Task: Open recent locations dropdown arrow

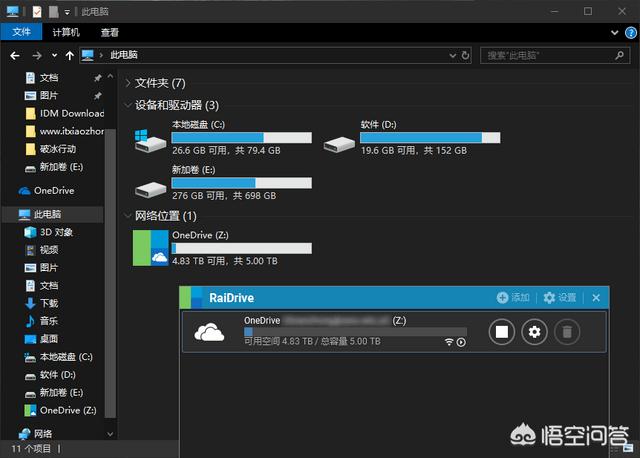Action: pyautogui.click(x=54, y=56)
